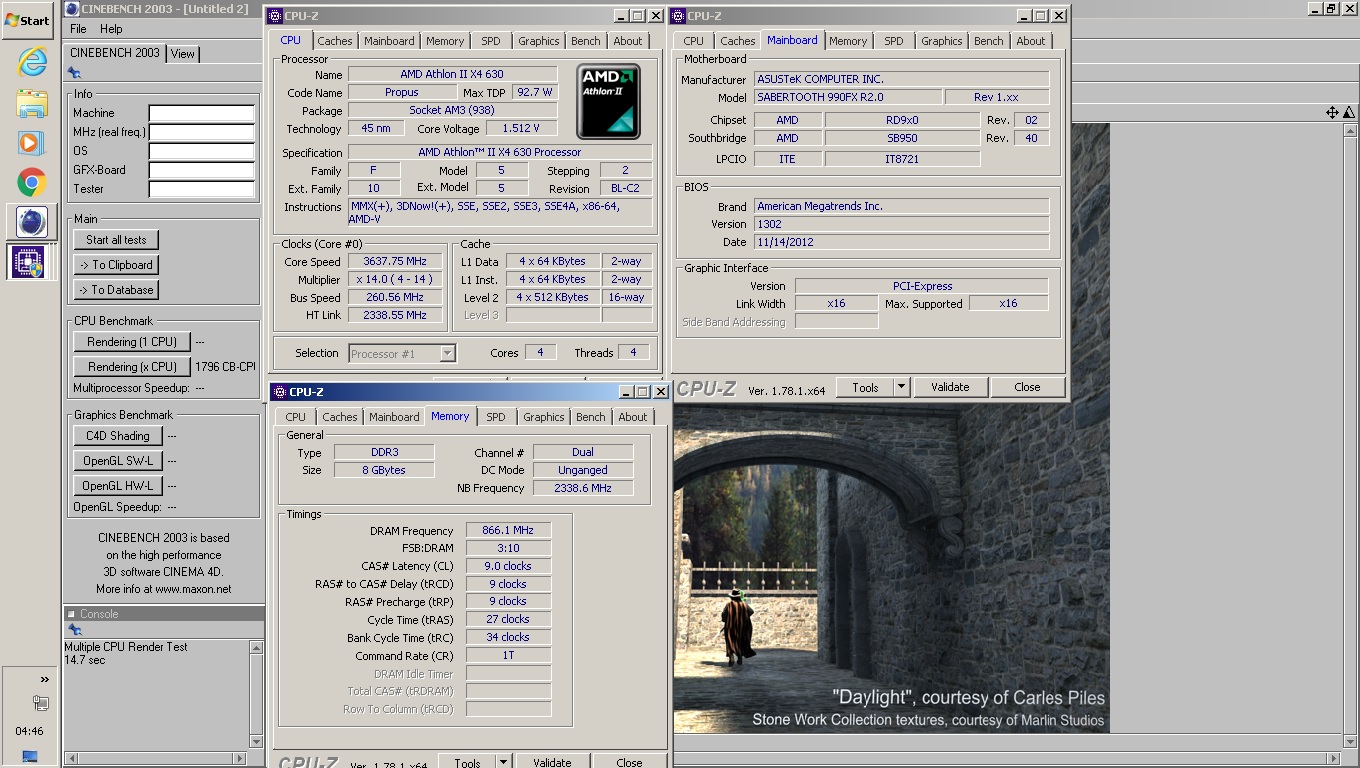Open the disabled Processor #1 selection dropdown
1360x768 pixels.
(x=402, y=353)
